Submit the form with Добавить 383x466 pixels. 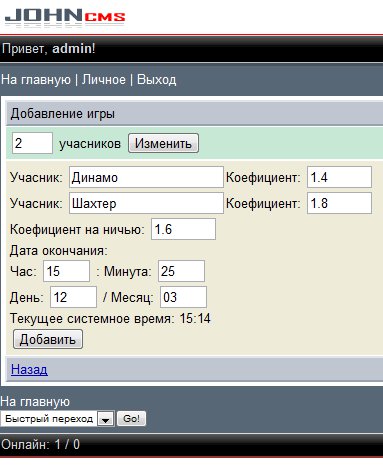coord(48,339)
